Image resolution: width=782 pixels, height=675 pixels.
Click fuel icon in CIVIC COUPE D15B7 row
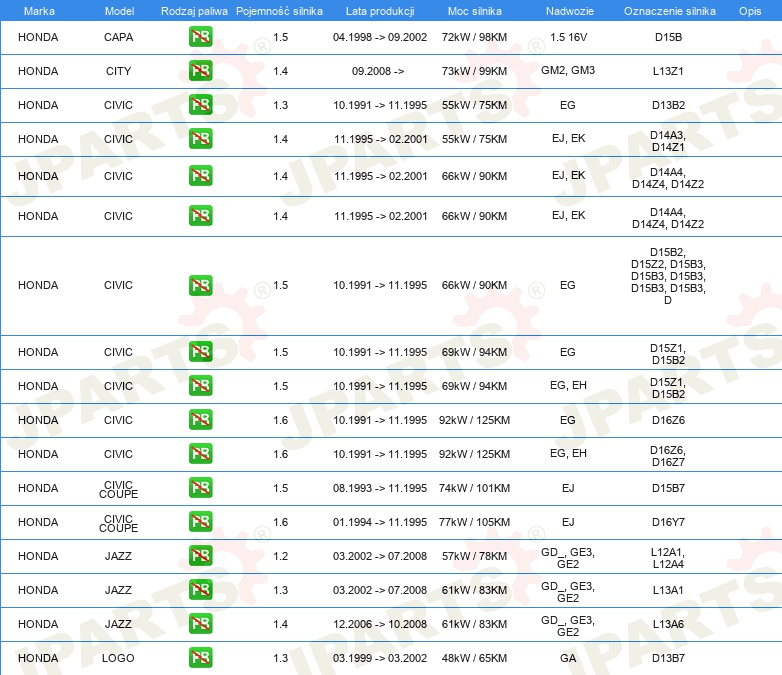pyautogui.click(x=200, y=488)
